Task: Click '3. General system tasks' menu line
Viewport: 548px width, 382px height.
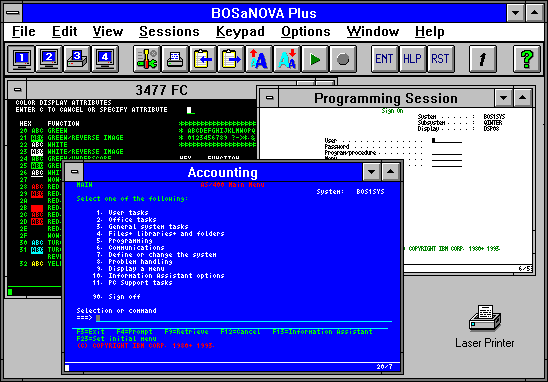Action: (x=142, y=226)
